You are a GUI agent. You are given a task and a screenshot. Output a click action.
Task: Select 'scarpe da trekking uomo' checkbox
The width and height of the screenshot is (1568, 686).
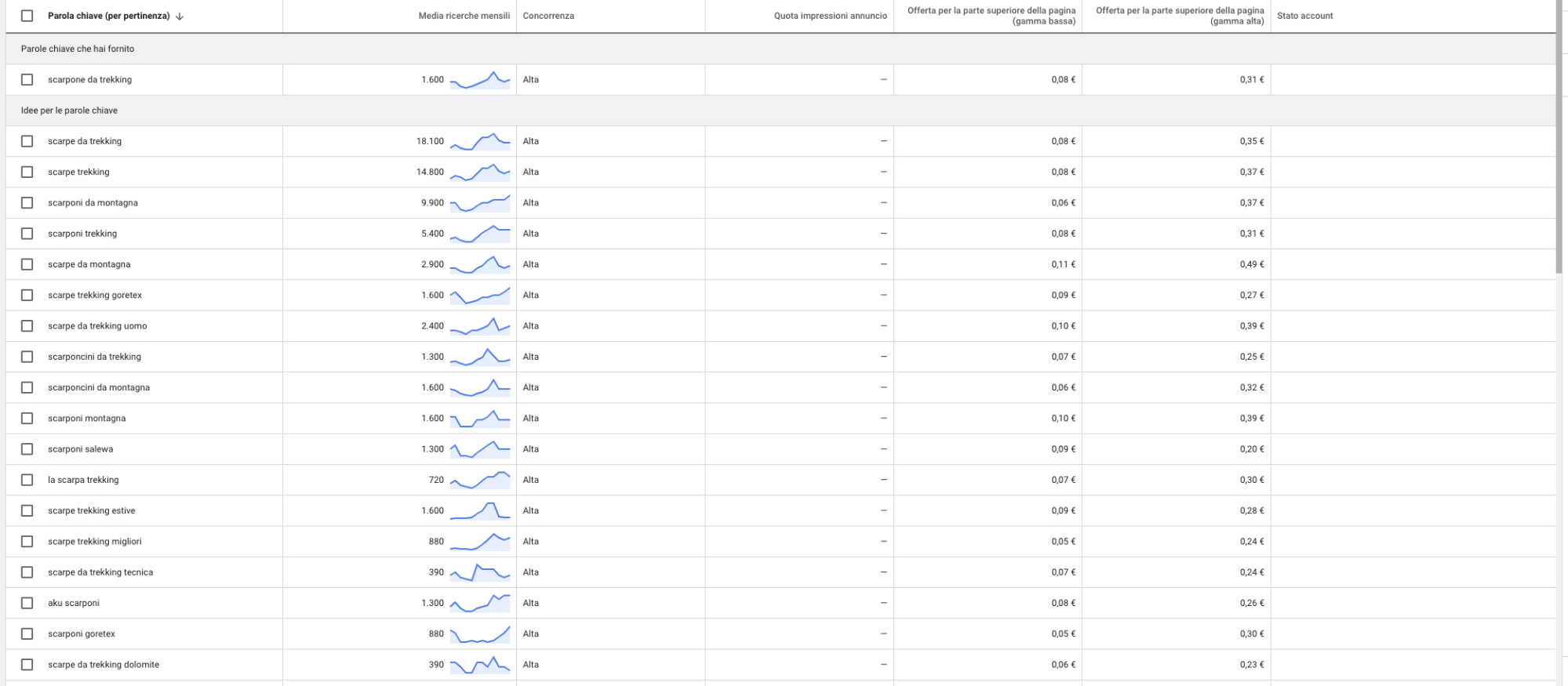click(27, 326)
